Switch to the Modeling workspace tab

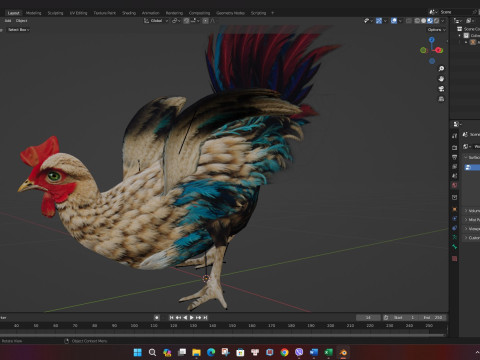tap(34, 13)
